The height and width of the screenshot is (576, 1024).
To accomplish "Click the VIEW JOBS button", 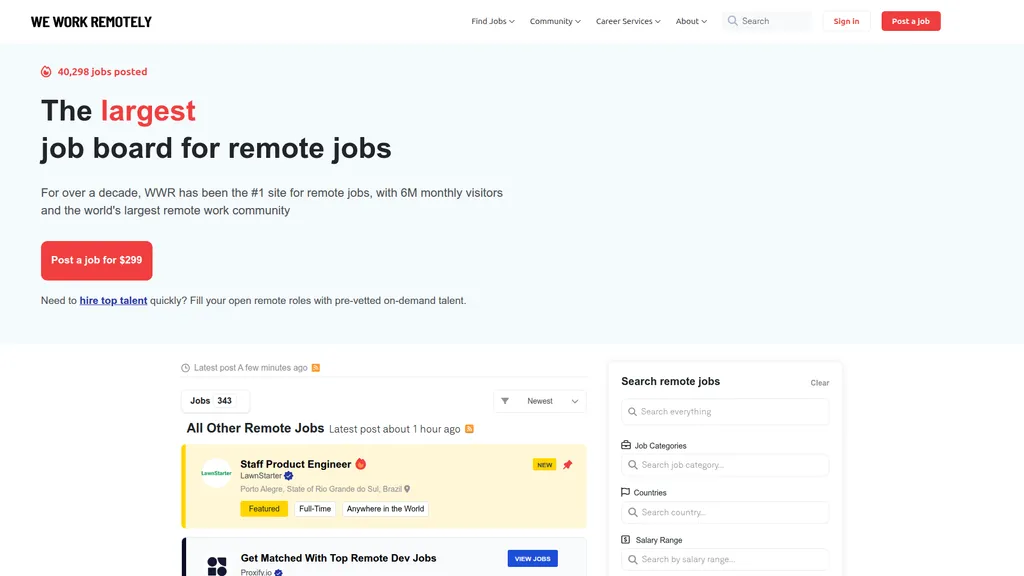I will pos(532,558).
